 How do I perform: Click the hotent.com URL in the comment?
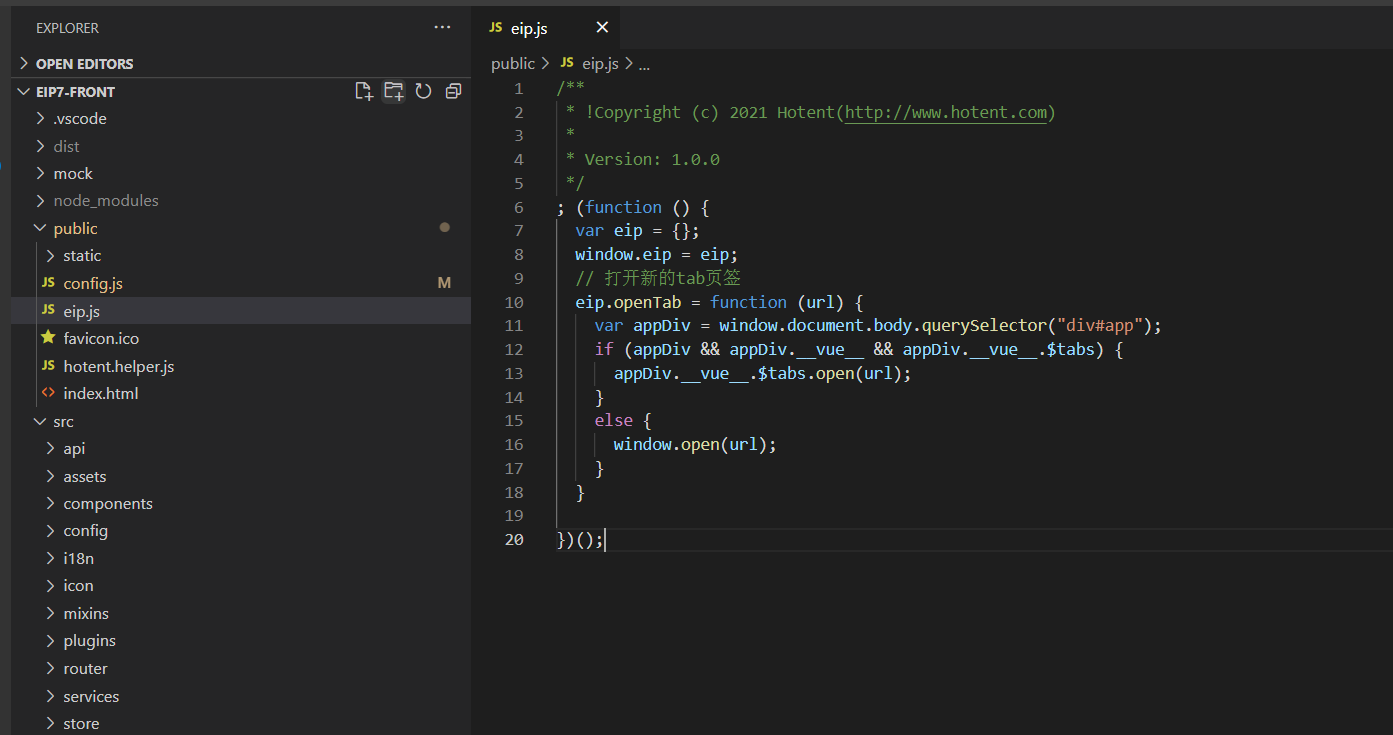tap(945, 112)
